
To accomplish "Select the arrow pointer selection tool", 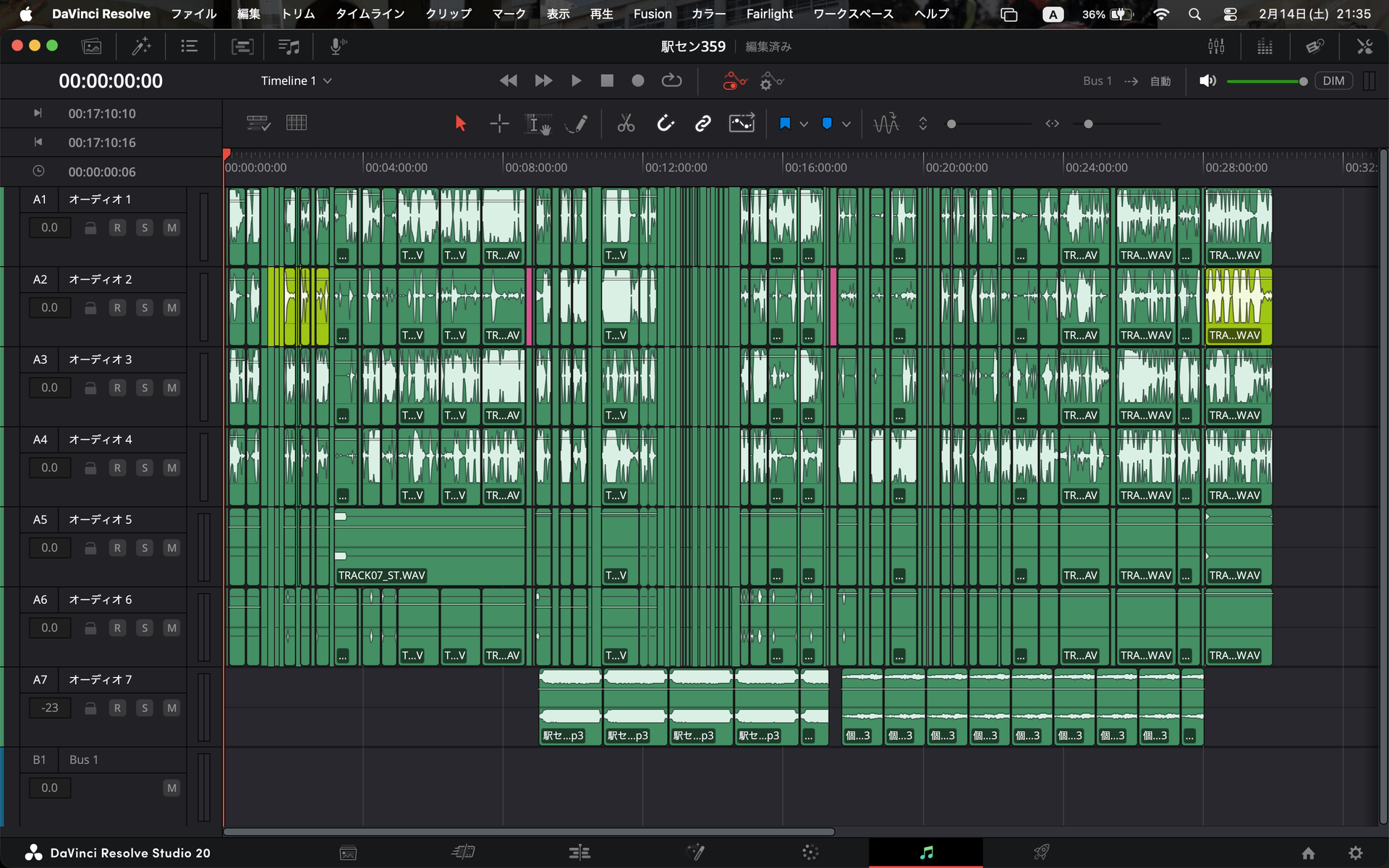I will (460, 124).
